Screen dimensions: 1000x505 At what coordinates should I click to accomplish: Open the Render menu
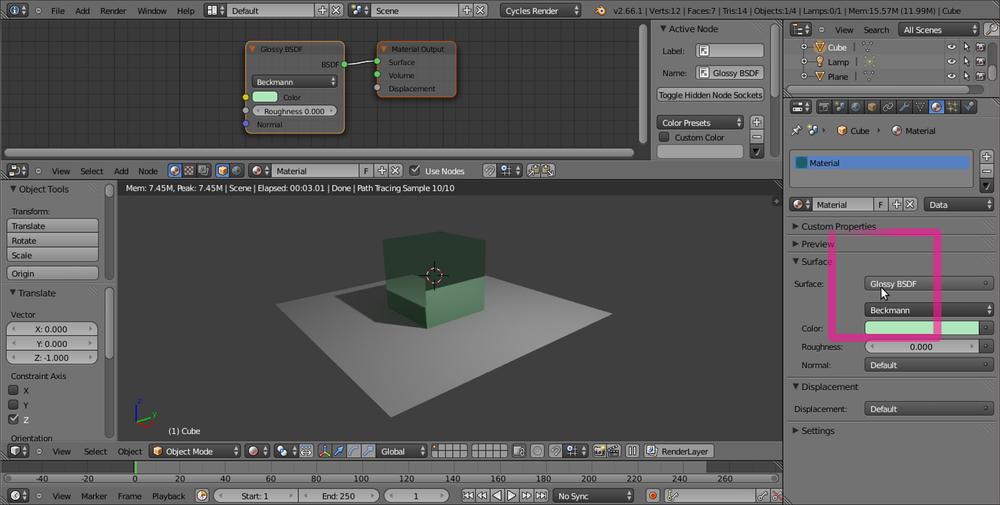[113, 10]
